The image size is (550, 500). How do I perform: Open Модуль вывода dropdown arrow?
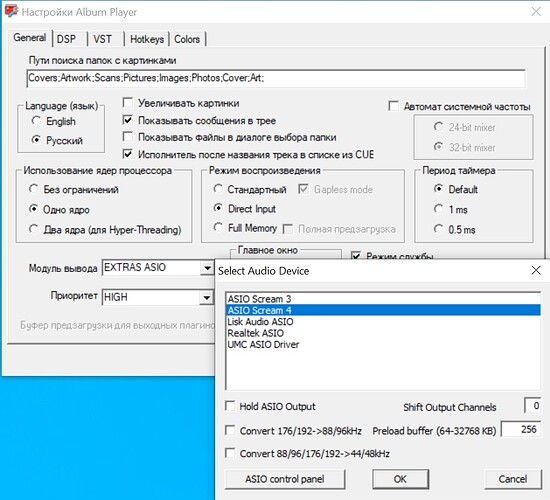point(207,268)
